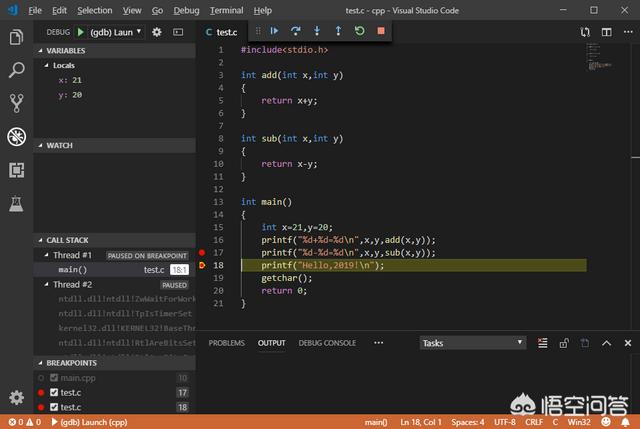640x429 pixels.
Task: Toggle output scroll lock
Action: [x=564, y=343]
